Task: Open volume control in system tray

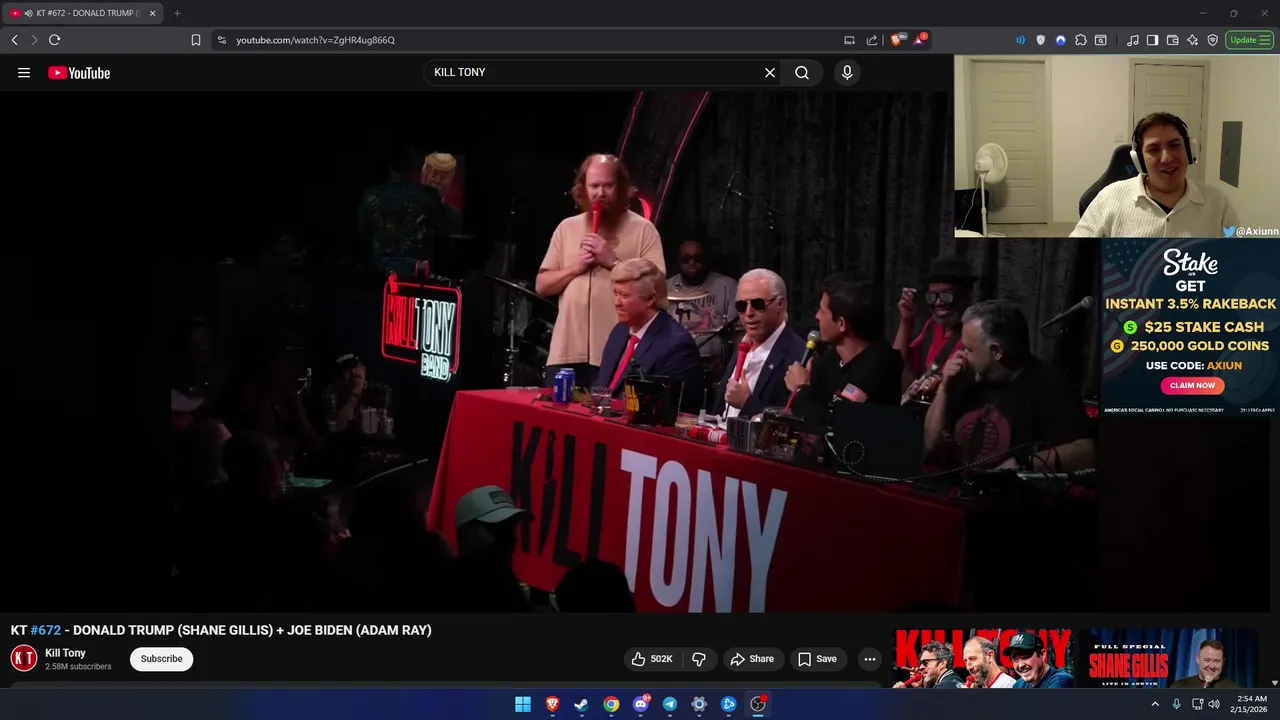Action: 1214,704
